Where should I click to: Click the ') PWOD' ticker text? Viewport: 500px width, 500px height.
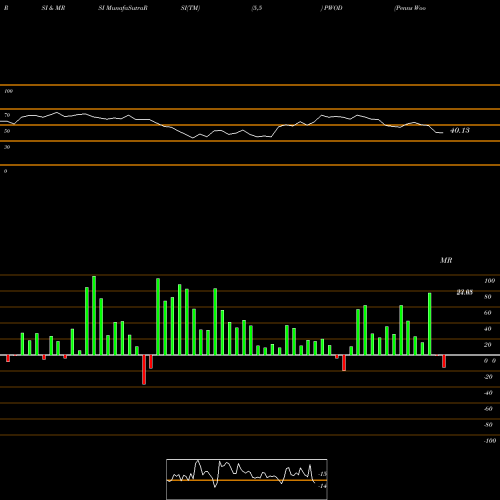pyautogui.click(x=332, y=8)
